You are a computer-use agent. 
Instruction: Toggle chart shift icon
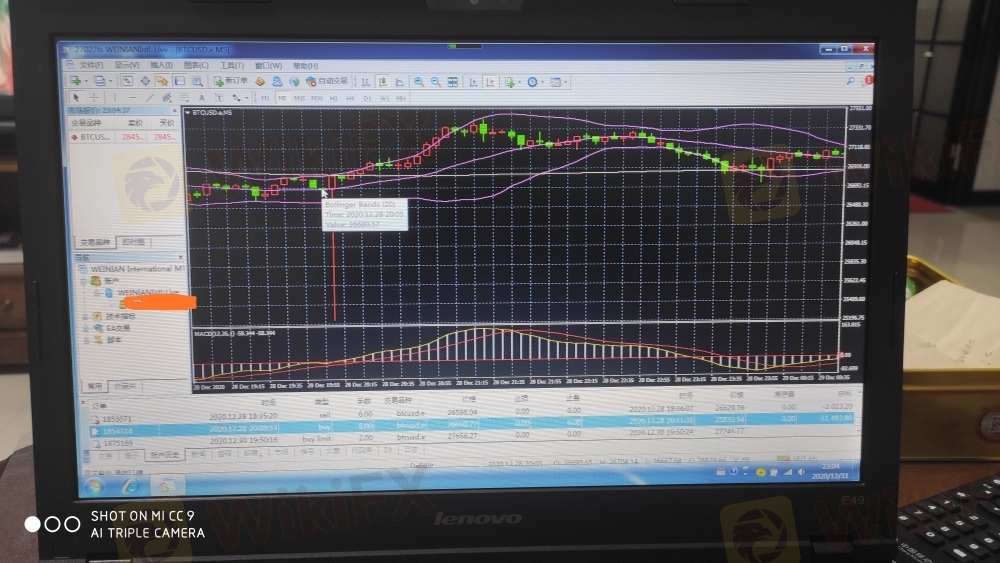pos(490,82)
